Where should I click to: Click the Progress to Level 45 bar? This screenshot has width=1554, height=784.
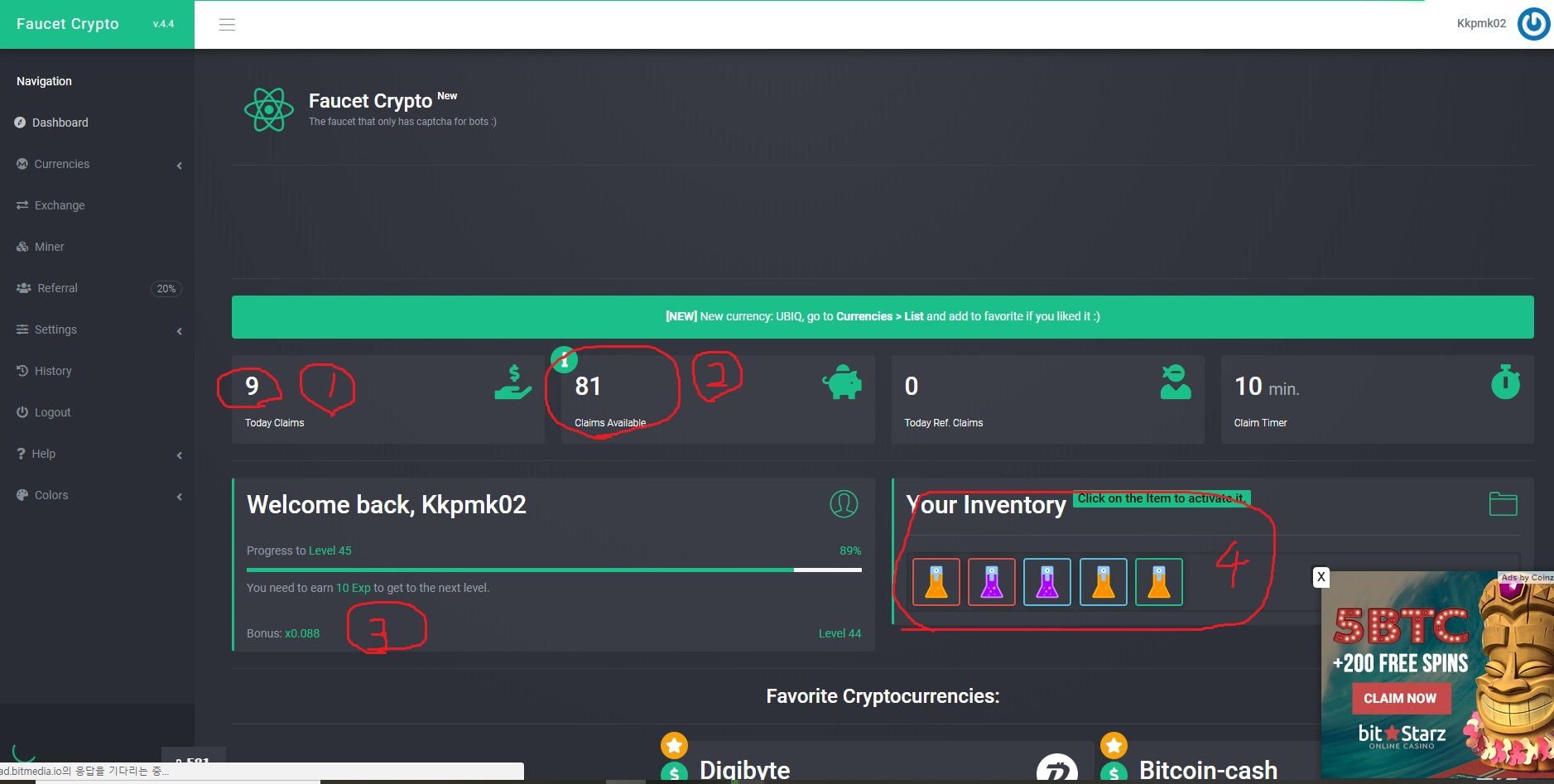coord(554,570)
